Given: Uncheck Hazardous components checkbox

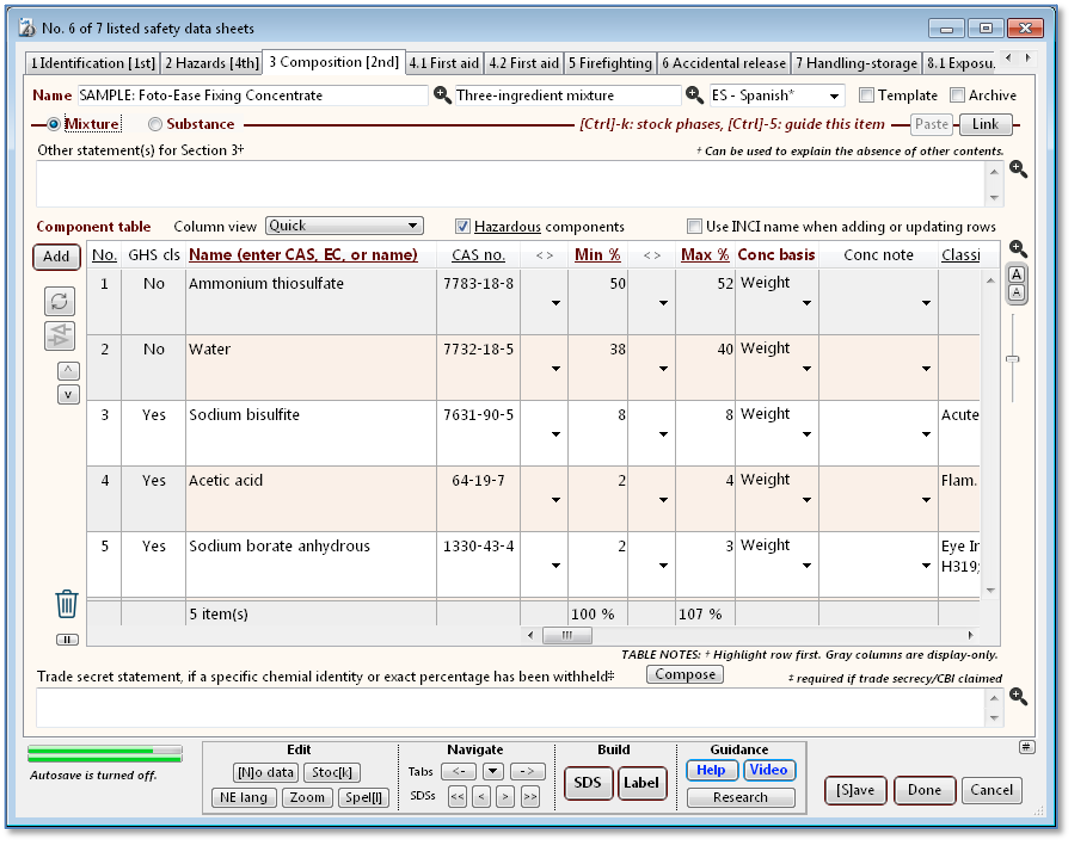Looking at the screenshot, I should pyautogui.click(x=463, y=226).
